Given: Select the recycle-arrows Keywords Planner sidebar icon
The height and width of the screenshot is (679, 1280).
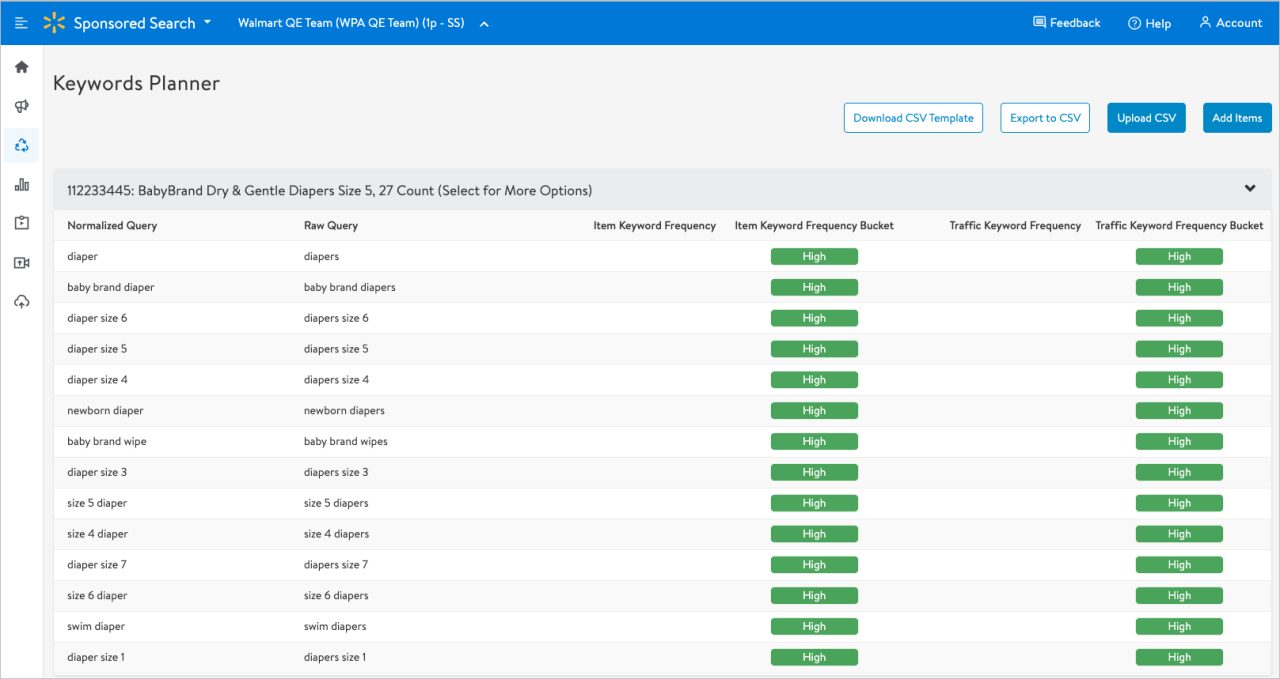Looking at the screenshot, I should click(x=21, y=146).
